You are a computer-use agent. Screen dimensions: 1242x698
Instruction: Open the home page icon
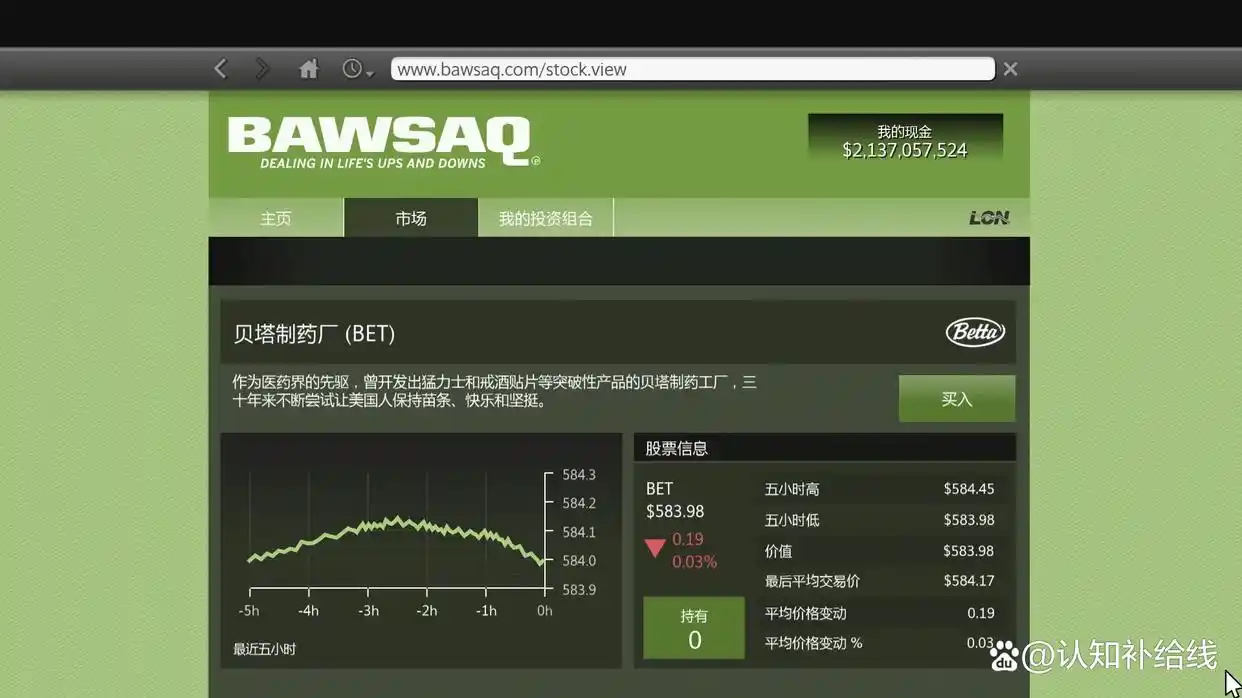click(308, 68)
